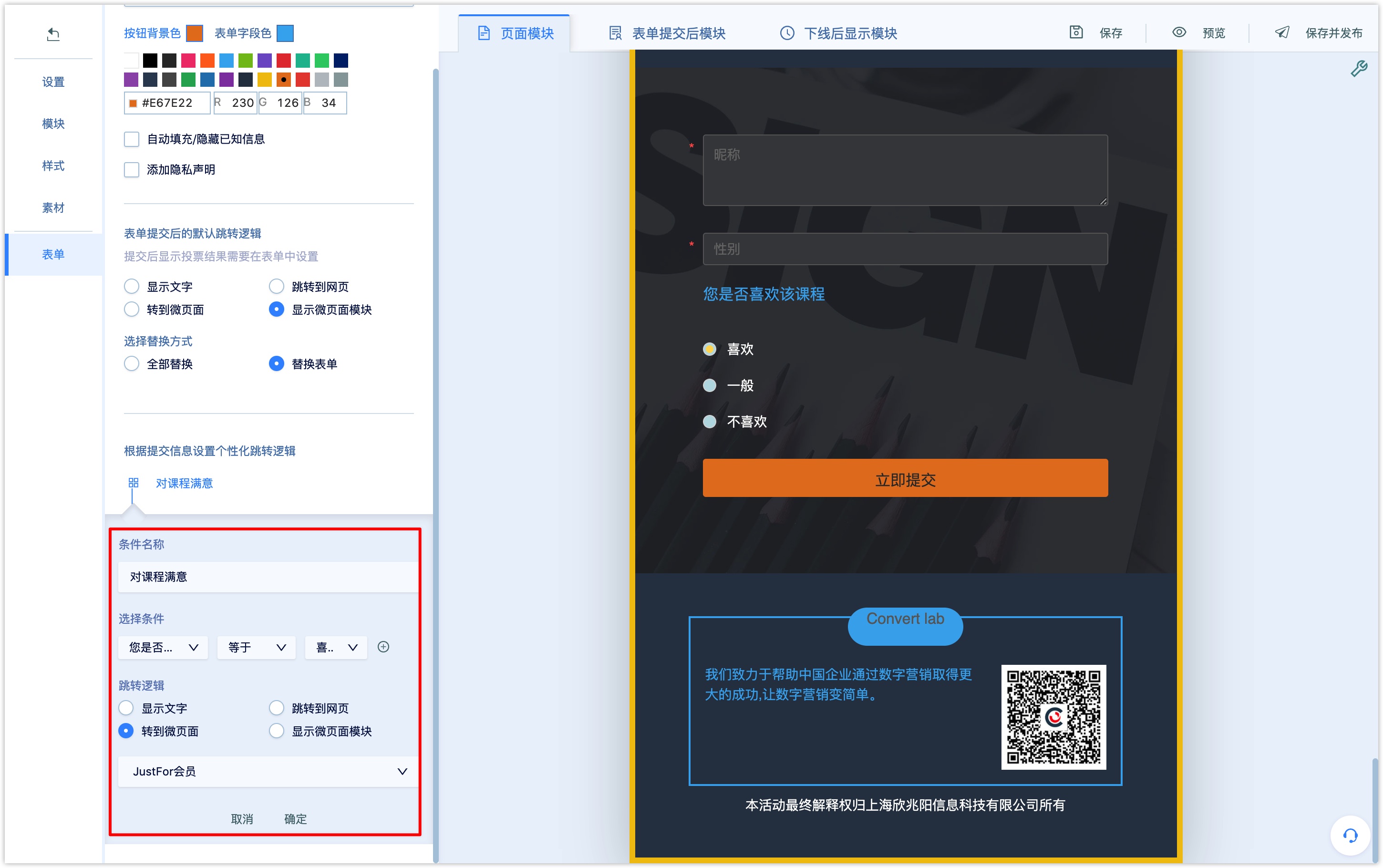Select default 显示微页面模块 radio option
1383x868 pixels.
click(x=276, y=310)
